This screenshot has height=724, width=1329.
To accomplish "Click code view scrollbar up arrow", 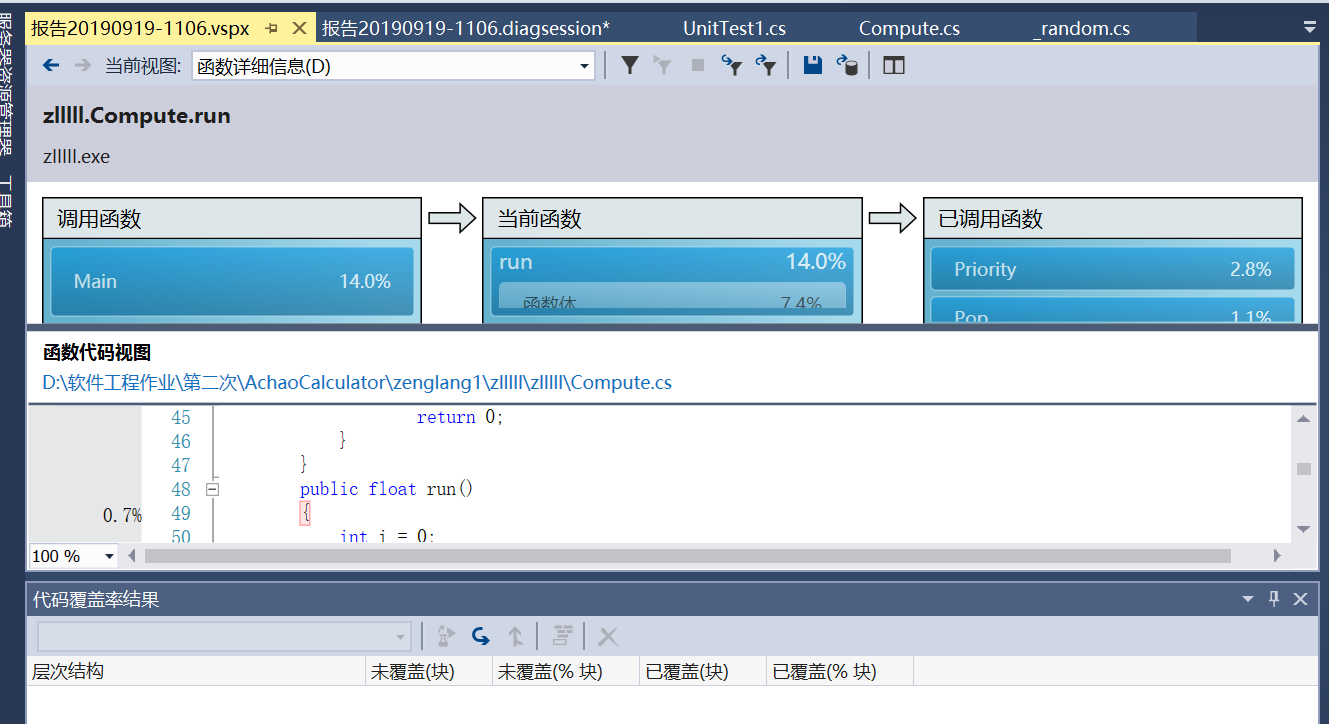I will (x=1303, y=418).
